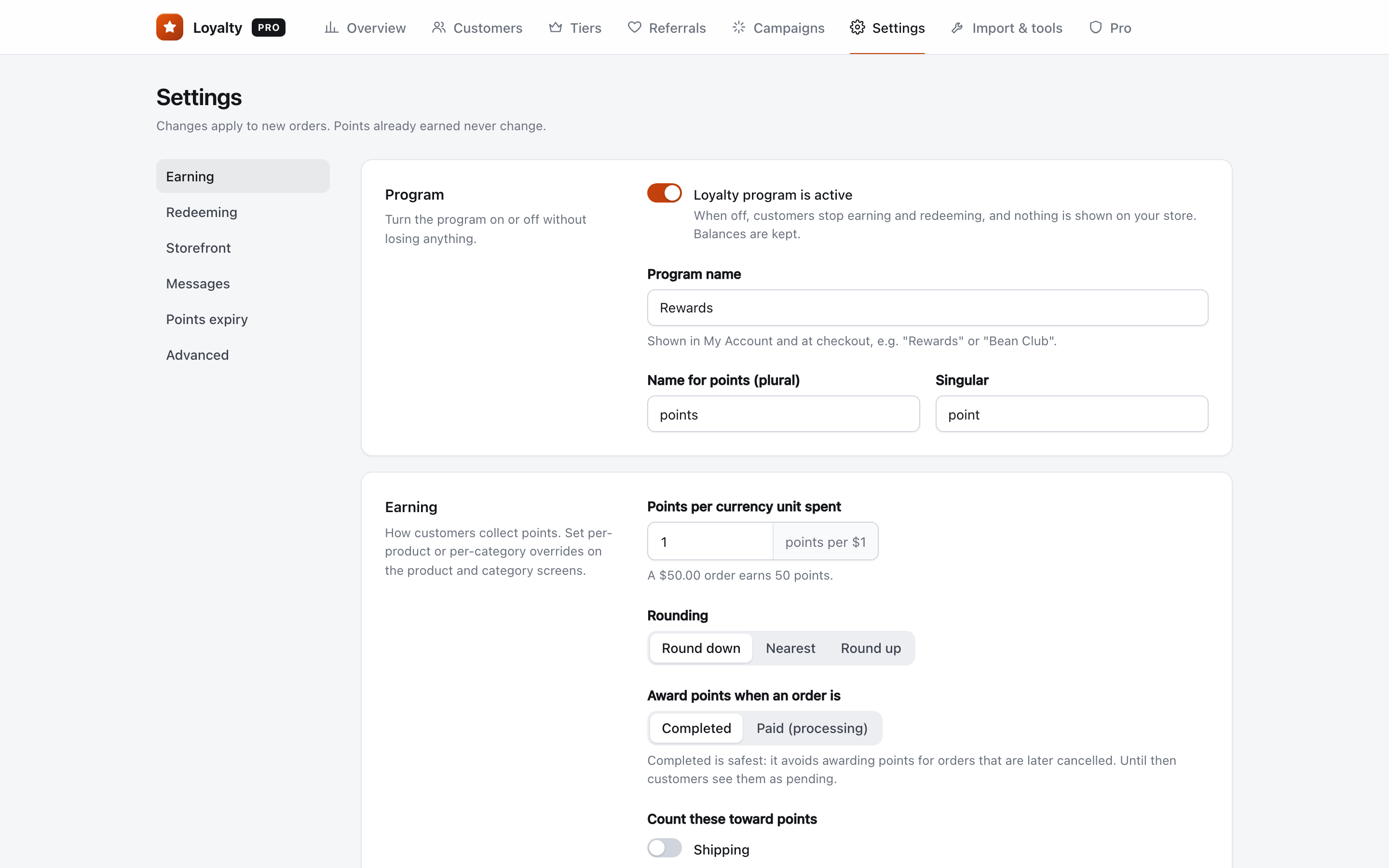The image size is (1389, 868).
Task: Click the Overview bar chart icon
Action: 331,27
